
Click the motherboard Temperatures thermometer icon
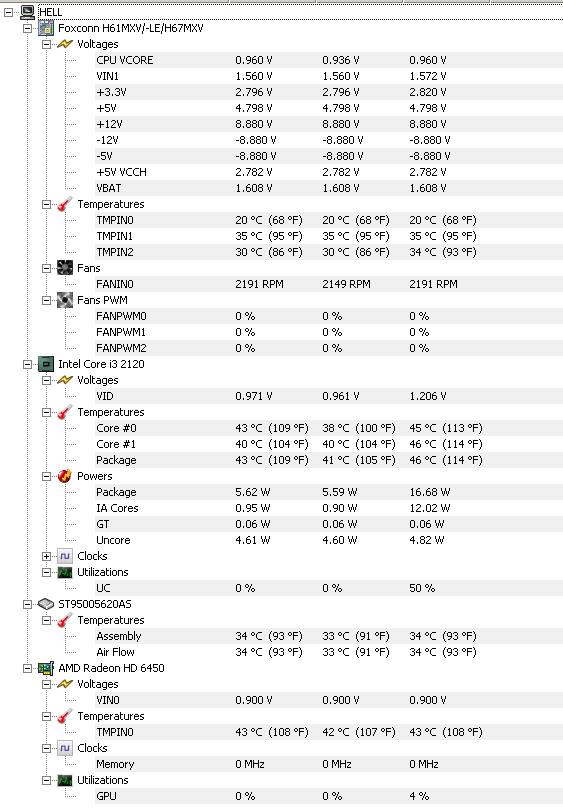(x=65, y=204)
